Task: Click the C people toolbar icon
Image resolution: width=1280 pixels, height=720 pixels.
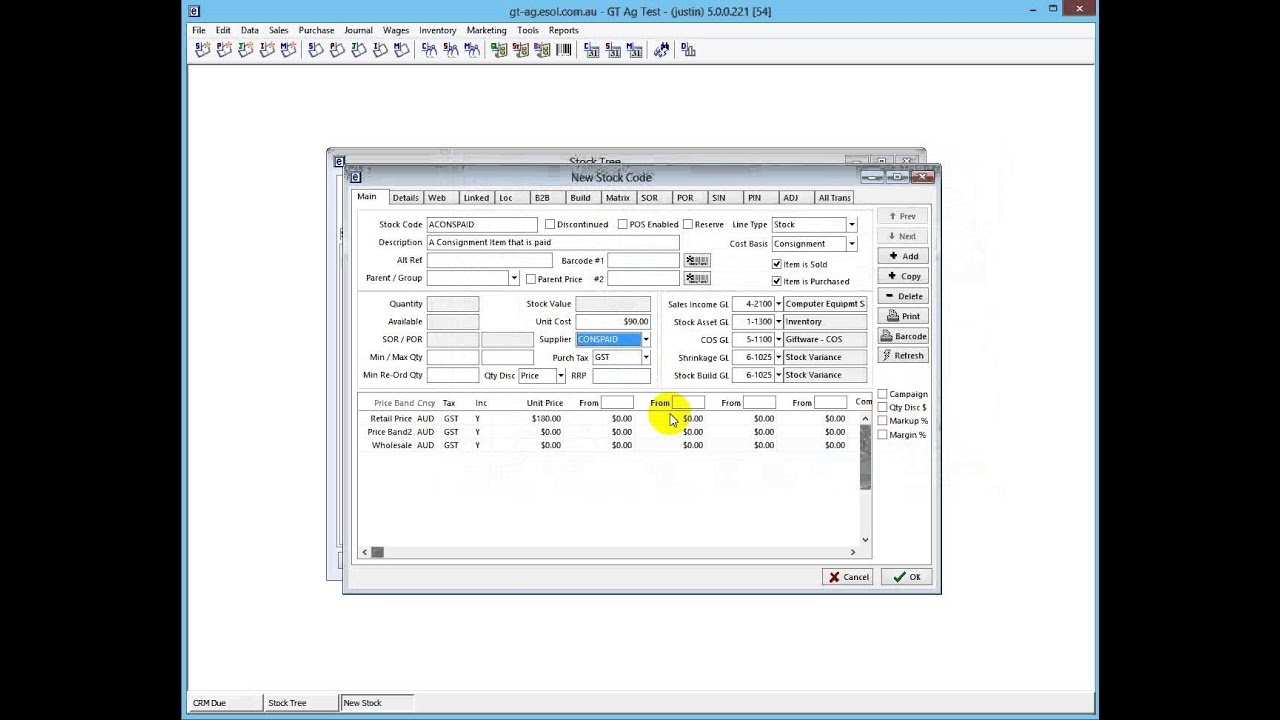Action: [429, 49]
